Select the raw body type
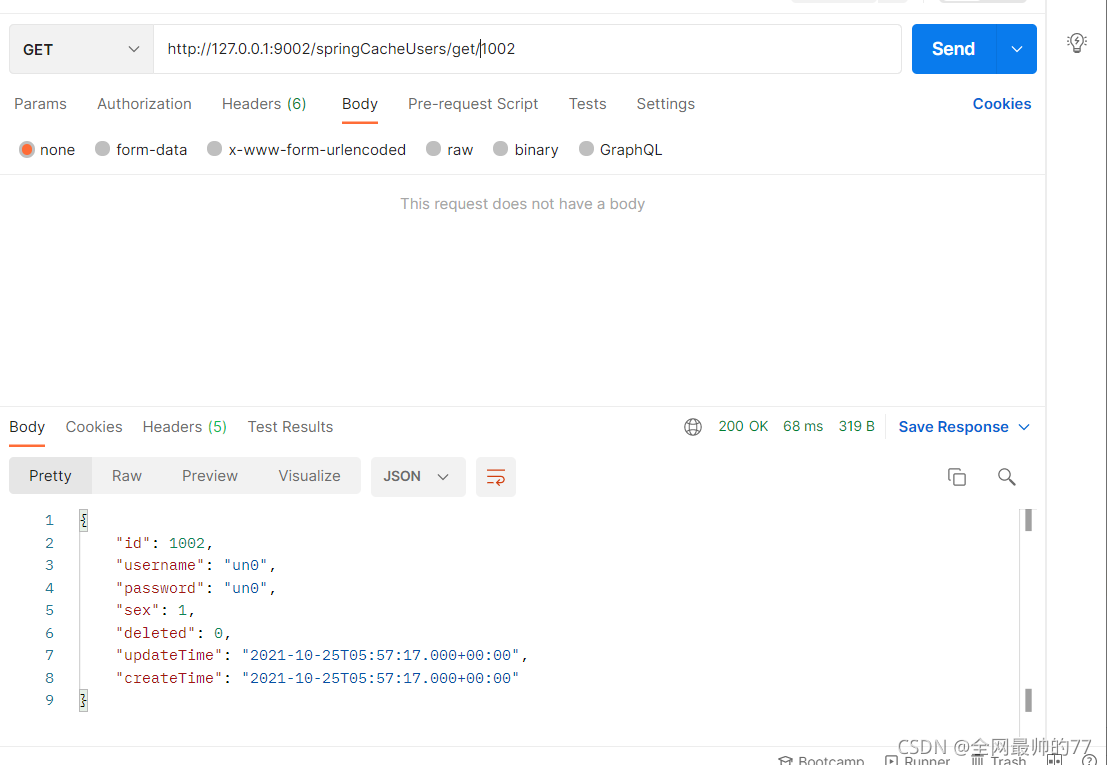 pyautogui.click(x=449, y=149)
